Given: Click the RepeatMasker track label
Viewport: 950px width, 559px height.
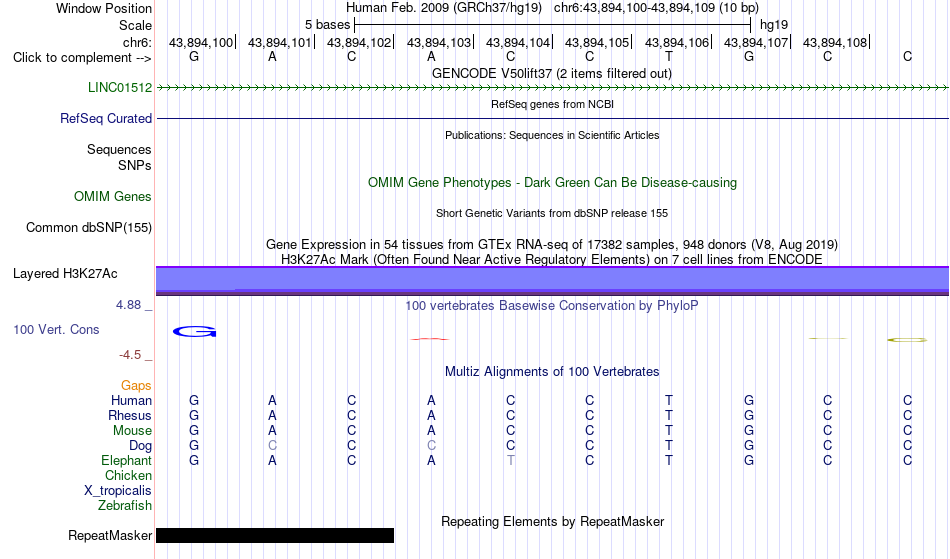Looking at the screenshot, I should (110, 535).
